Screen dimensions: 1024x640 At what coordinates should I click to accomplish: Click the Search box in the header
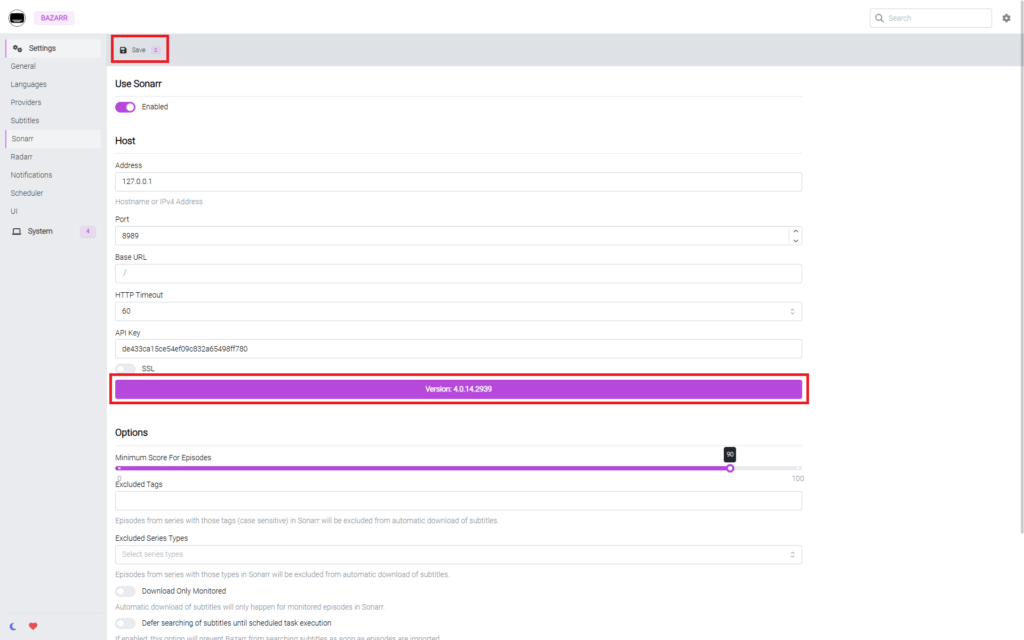tap(931, 18)
